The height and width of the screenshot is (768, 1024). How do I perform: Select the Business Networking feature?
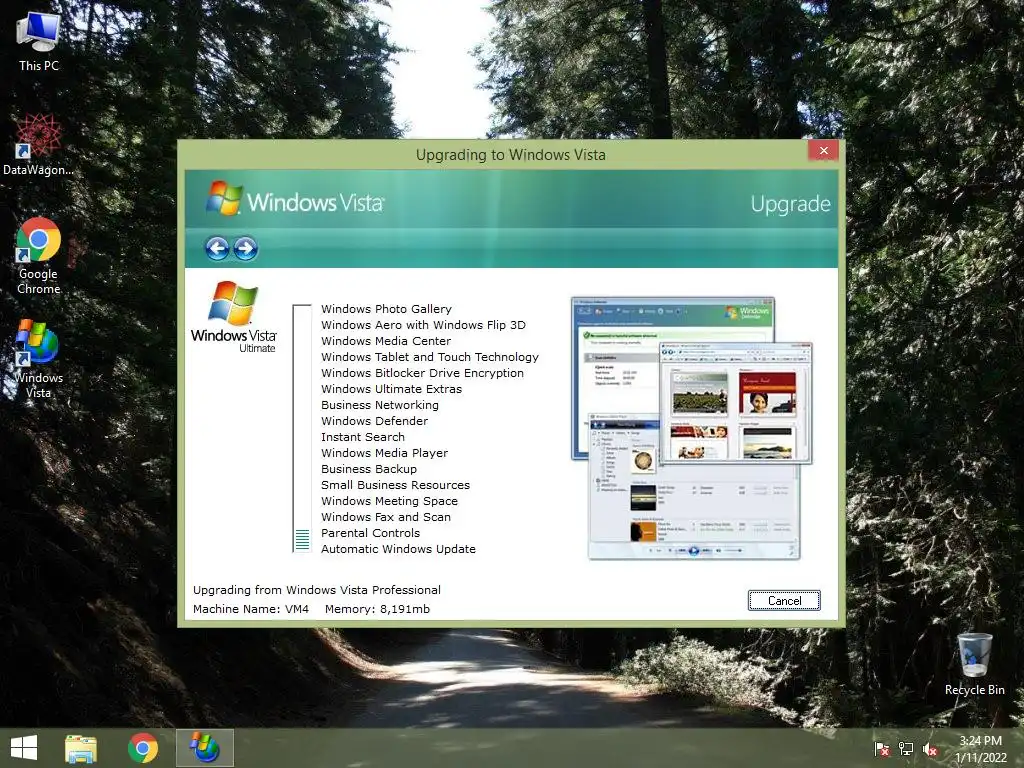tap(379, 405)
